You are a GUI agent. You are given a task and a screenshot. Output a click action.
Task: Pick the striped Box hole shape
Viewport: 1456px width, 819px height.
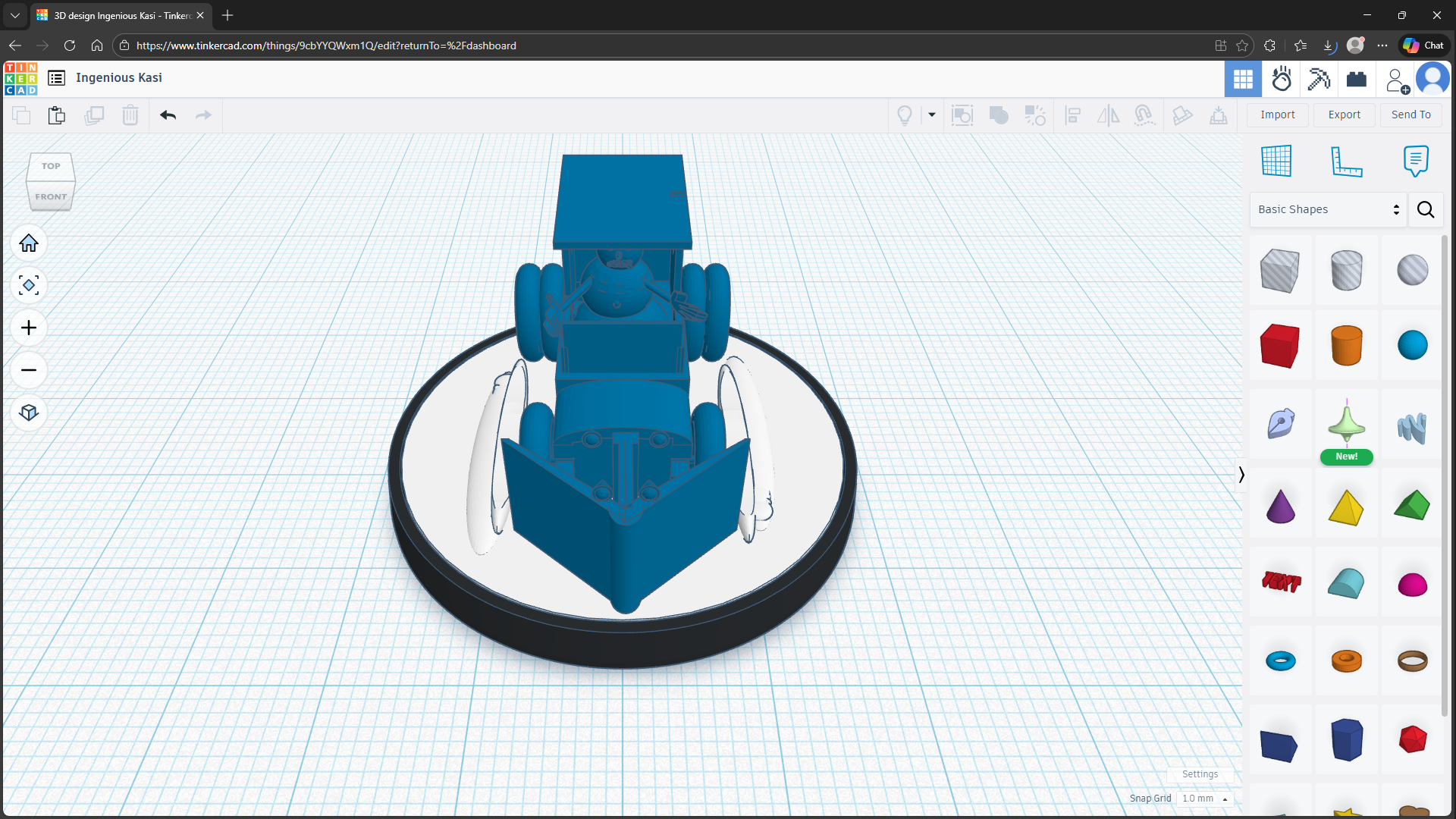coord(1280,270)
